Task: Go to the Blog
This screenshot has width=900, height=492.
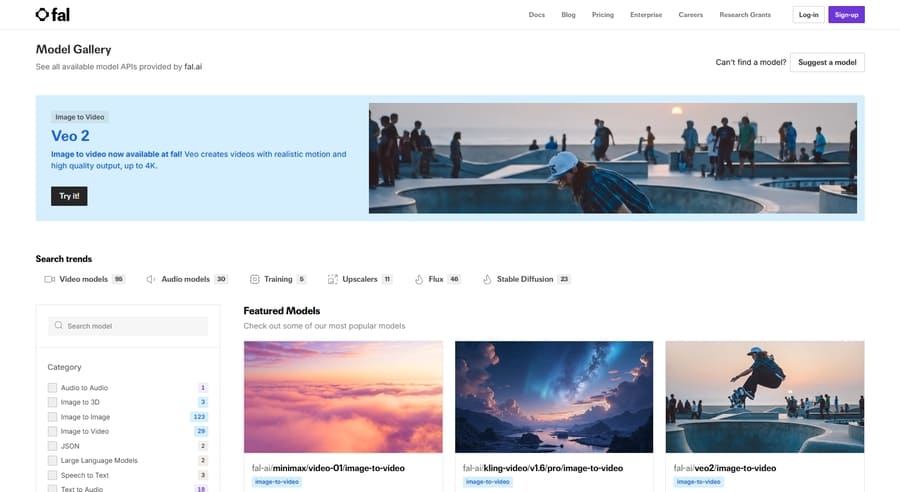Action: [568, 15]
